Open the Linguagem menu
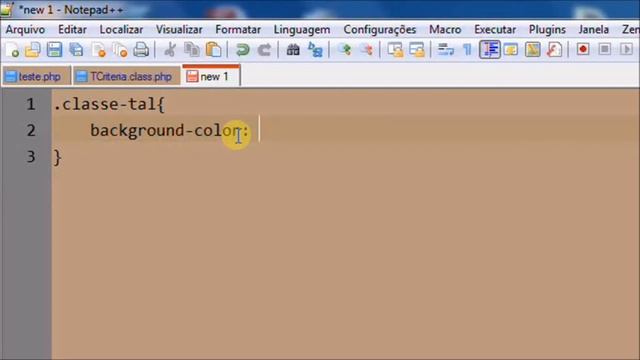 (x=302, y=29)
